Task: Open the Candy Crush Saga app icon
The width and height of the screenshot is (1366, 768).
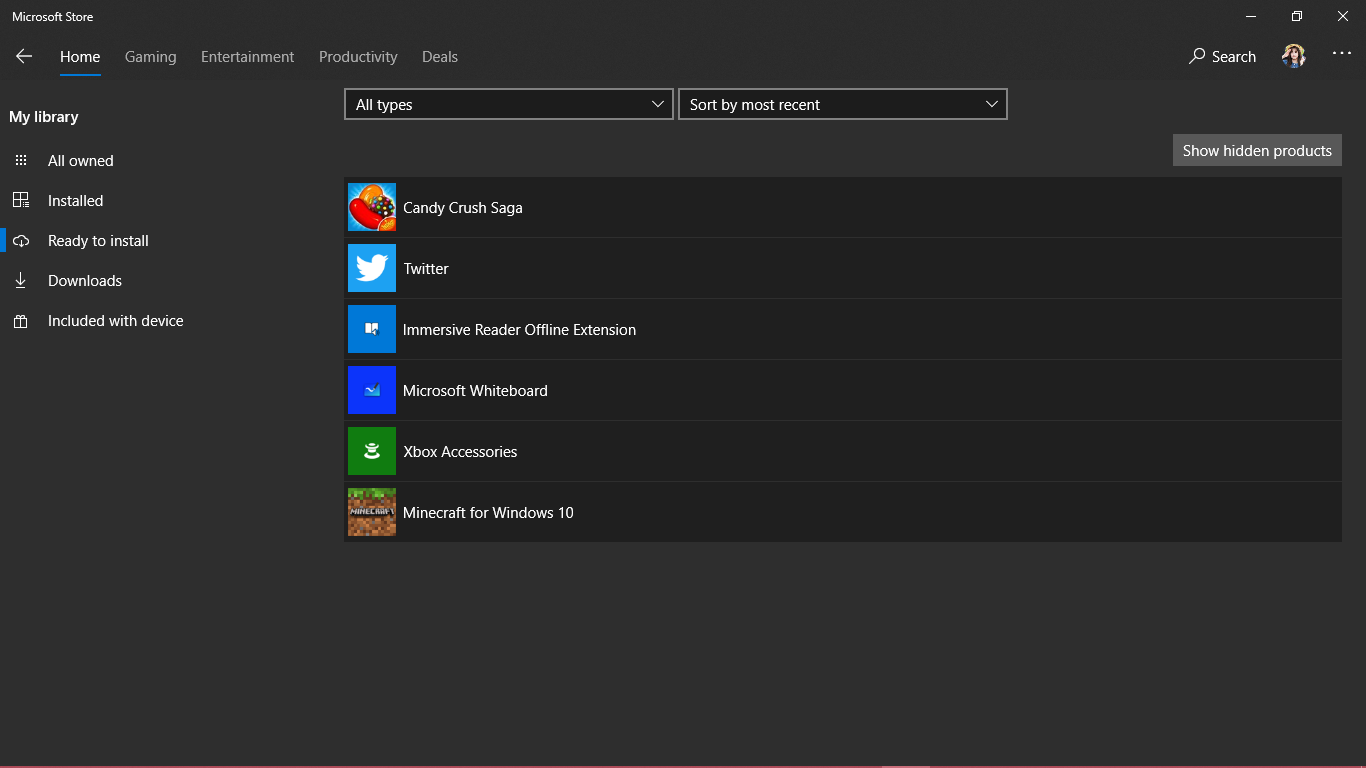Action: click(x=372, y=208)
